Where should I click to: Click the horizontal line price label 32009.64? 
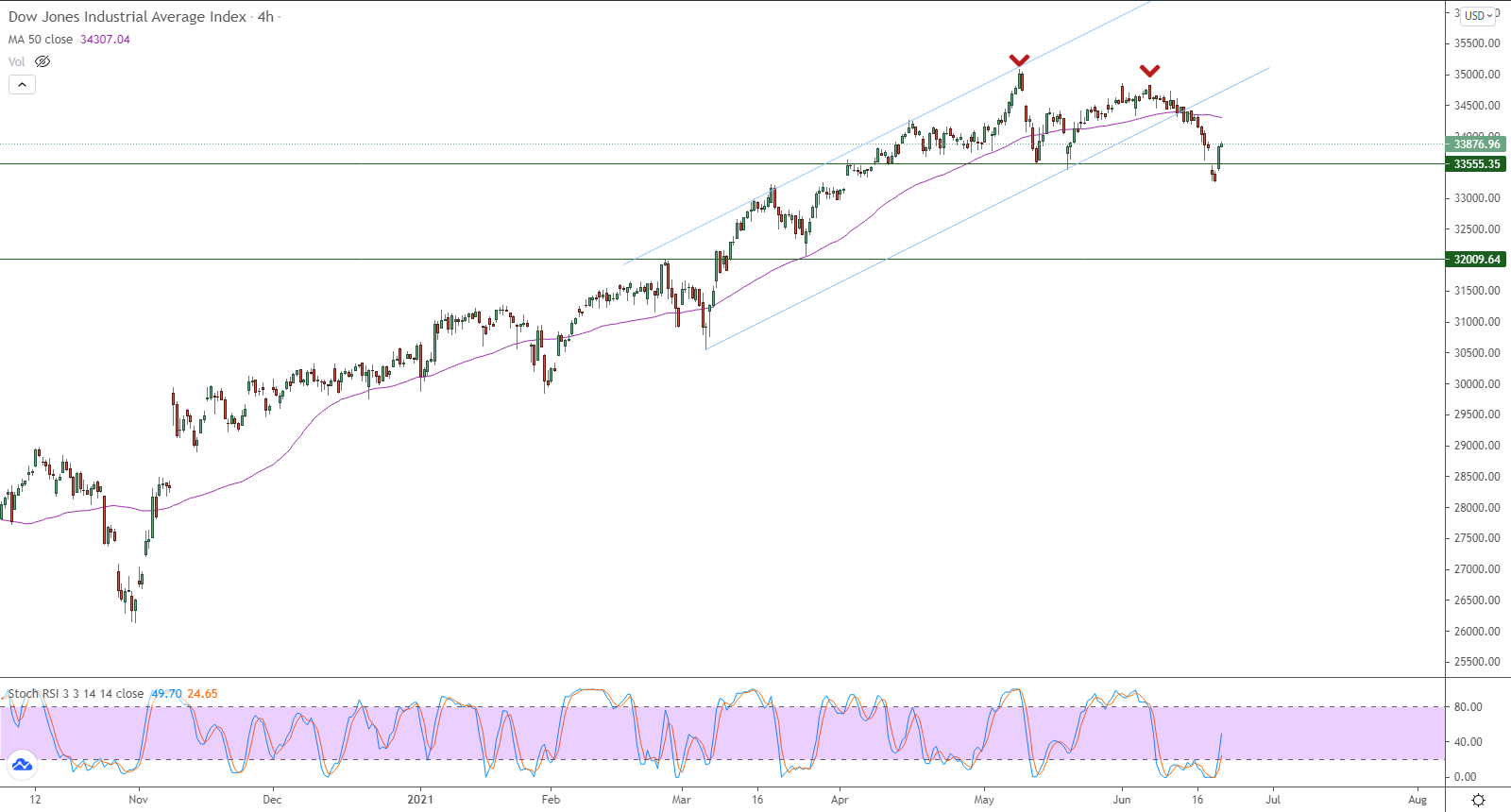coord(1476,260)
